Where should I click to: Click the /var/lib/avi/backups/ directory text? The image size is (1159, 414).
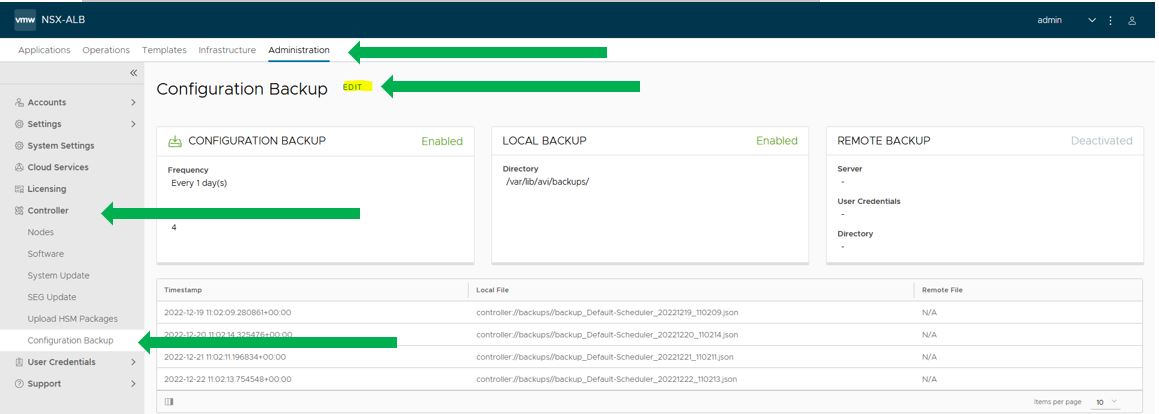click(547, 181)
